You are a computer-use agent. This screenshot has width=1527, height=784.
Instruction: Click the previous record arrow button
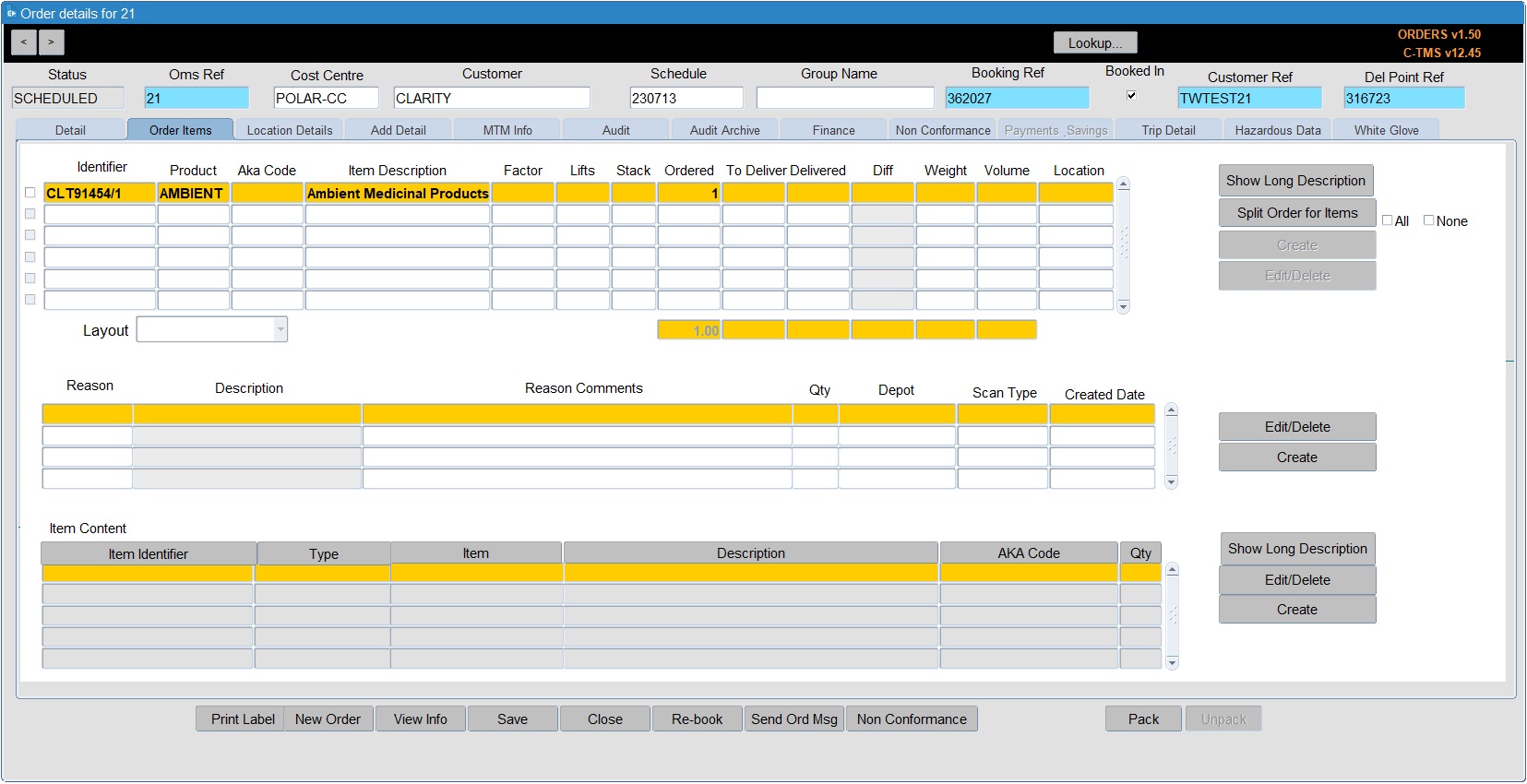(24, 42)
